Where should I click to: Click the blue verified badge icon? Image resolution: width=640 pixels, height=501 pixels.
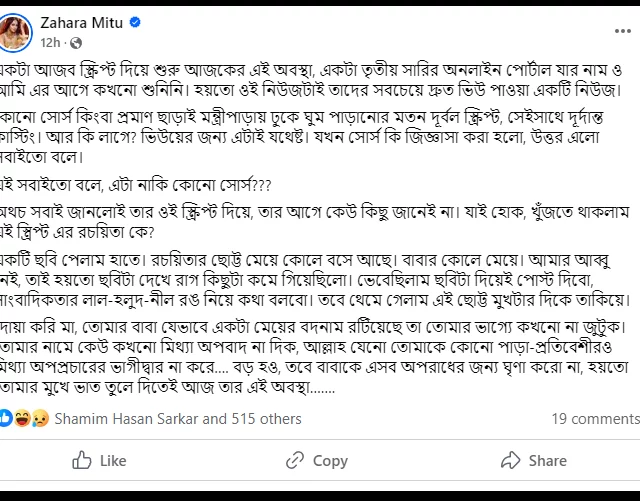click(135, 22)
